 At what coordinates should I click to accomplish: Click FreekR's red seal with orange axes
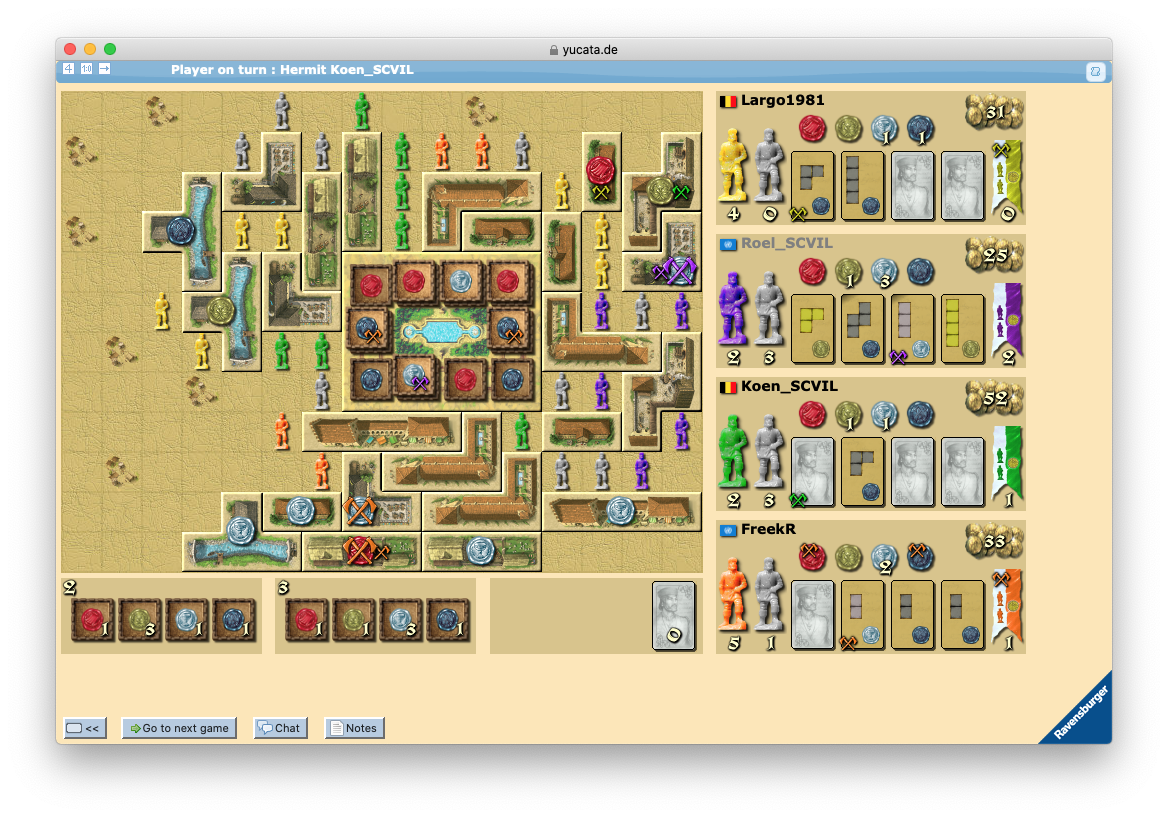pyautogui.click(x=812, y=557)
